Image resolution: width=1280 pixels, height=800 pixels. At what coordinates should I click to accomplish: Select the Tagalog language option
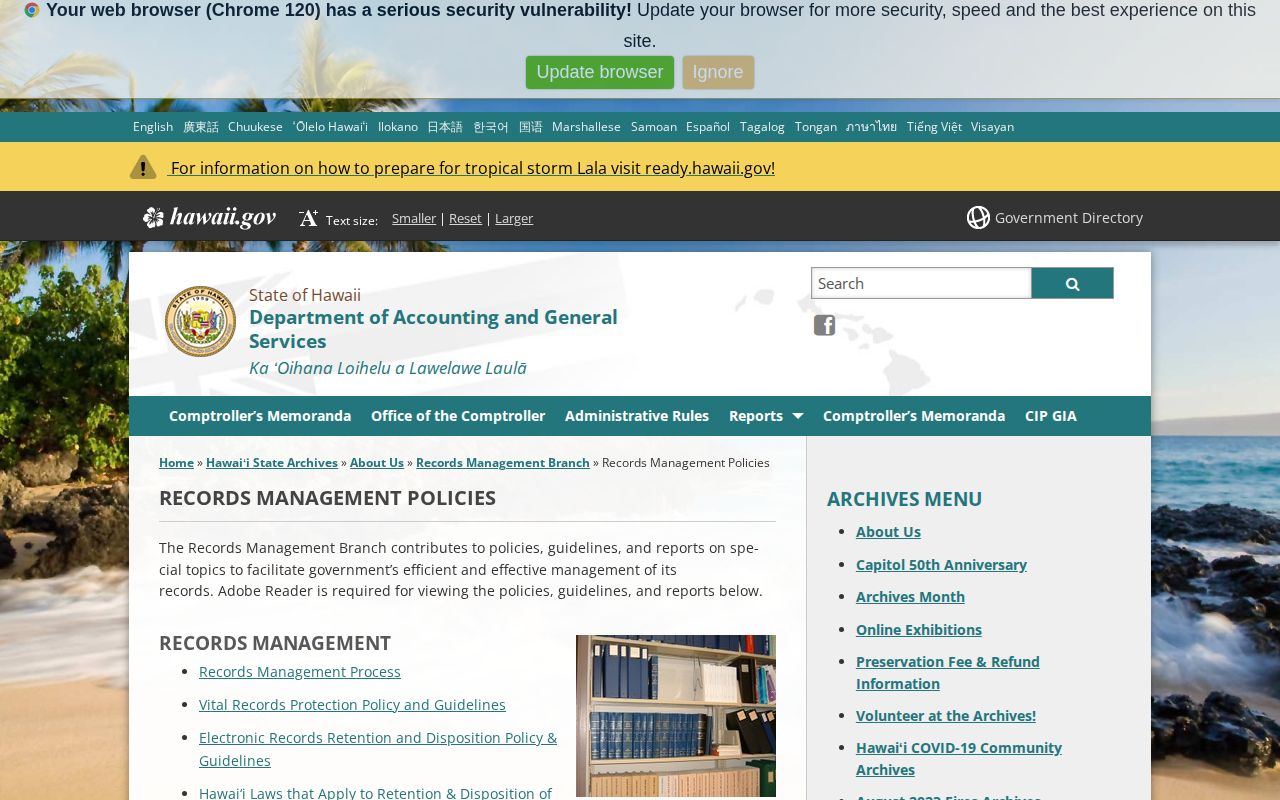[762, 127]
